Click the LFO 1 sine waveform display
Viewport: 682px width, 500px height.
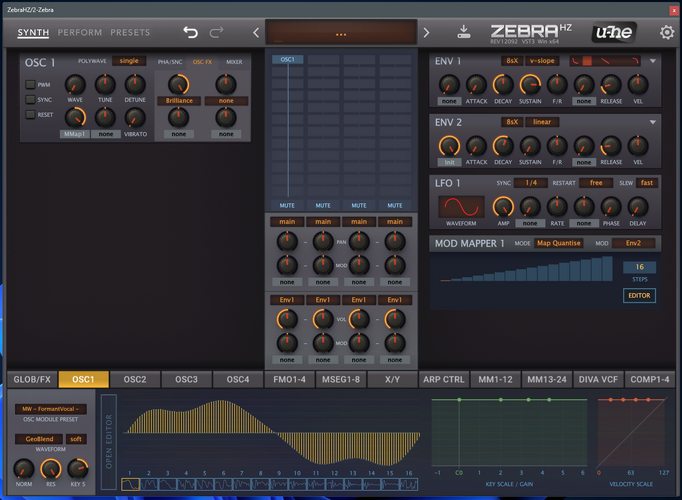[461, 207]
